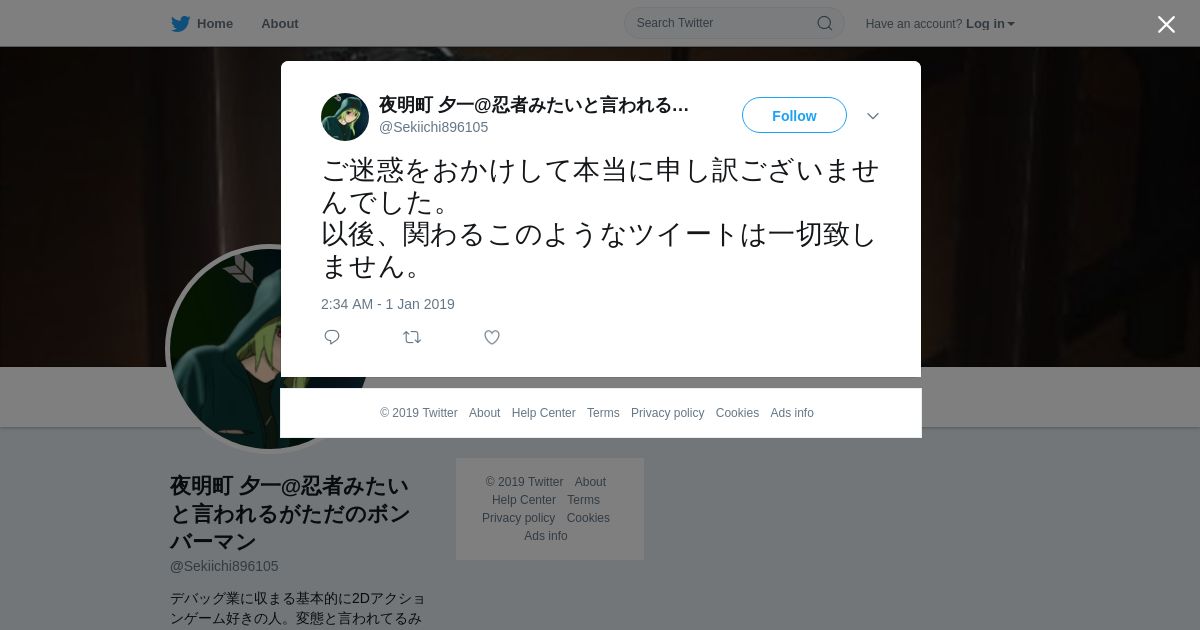1200x630 pixels.
Task: Open tweet author's small avatar picture
Action: (x=345, y=117)
